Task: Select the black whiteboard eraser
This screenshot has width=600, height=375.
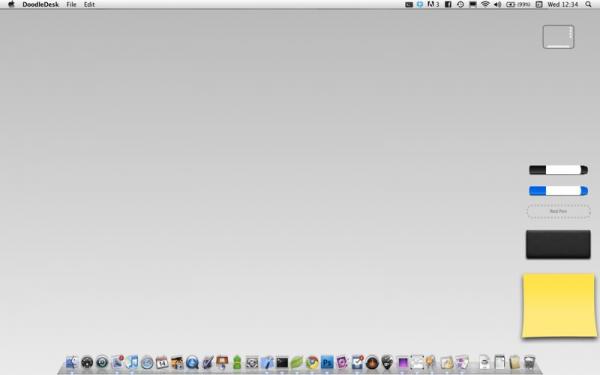Action: click(x=558, y=245)
